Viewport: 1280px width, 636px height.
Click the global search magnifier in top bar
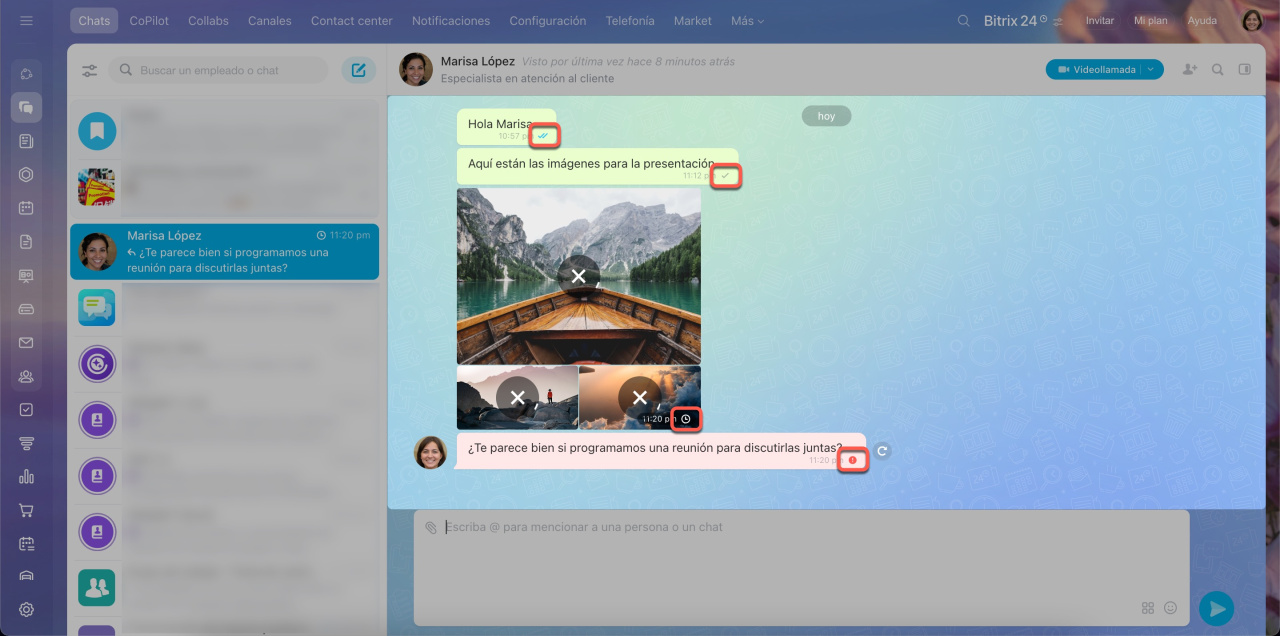pos(964,20)
